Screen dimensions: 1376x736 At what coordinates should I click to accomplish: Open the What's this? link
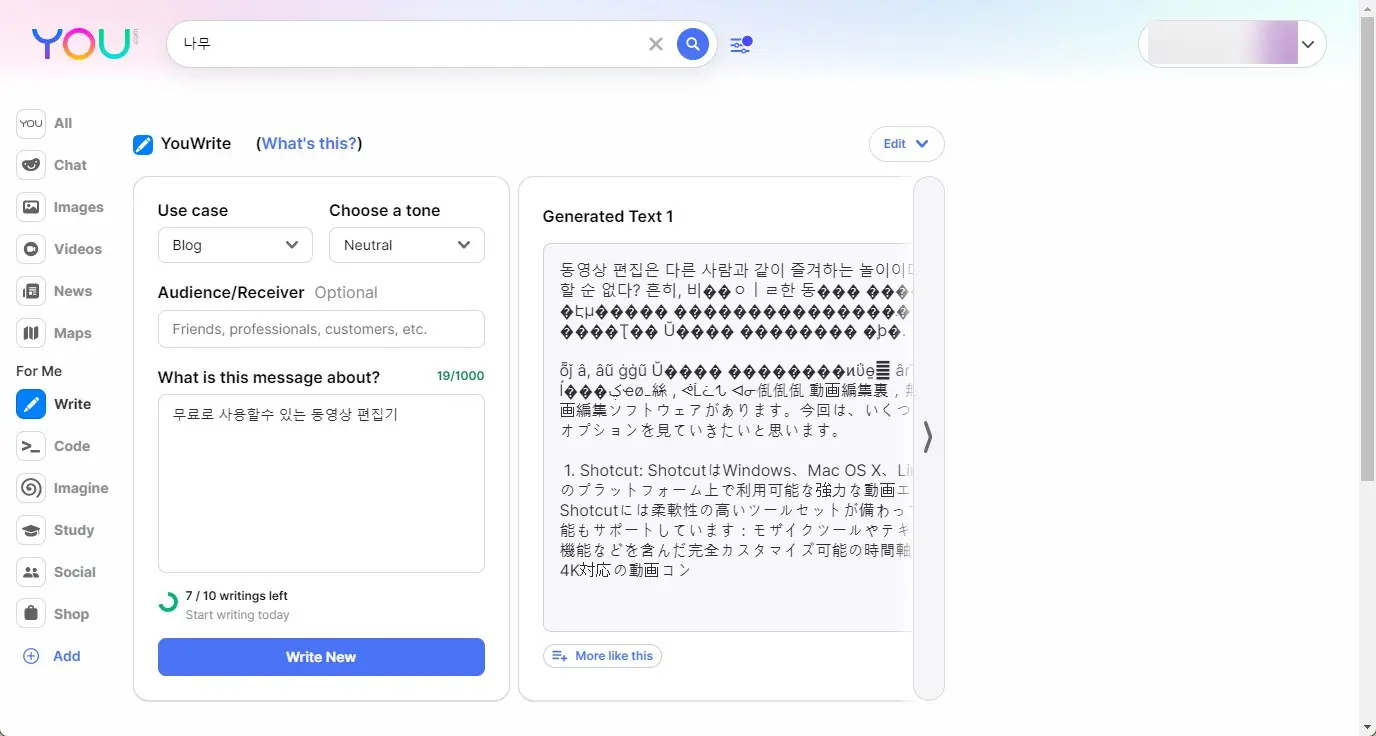tap(310, 143)
